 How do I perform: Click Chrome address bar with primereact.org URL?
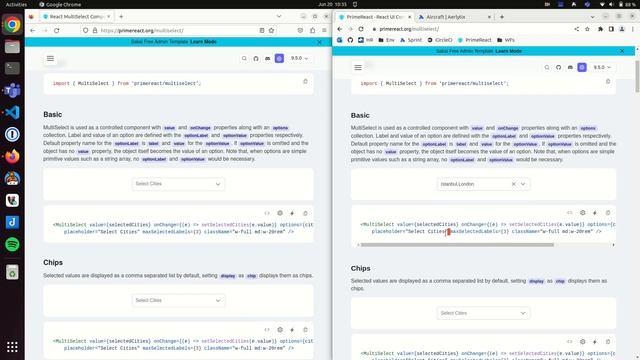coord(471,29)
